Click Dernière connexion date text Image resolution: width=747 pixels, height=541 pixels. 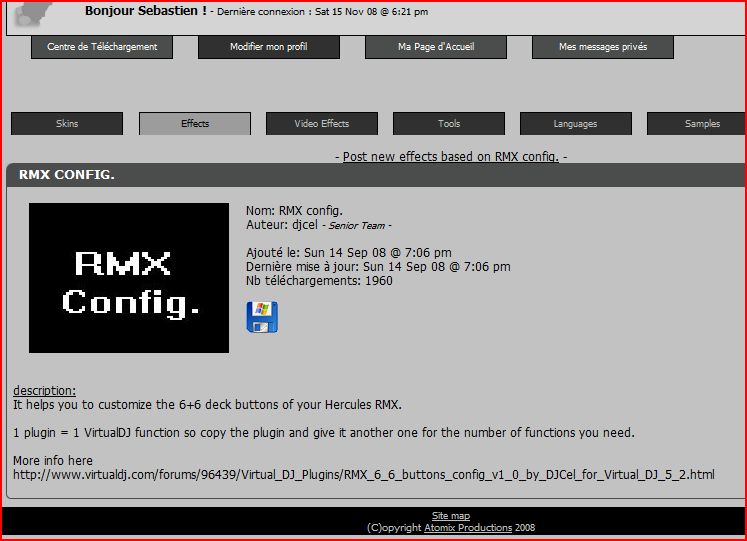pyautogui.click(x=323, y=12)
